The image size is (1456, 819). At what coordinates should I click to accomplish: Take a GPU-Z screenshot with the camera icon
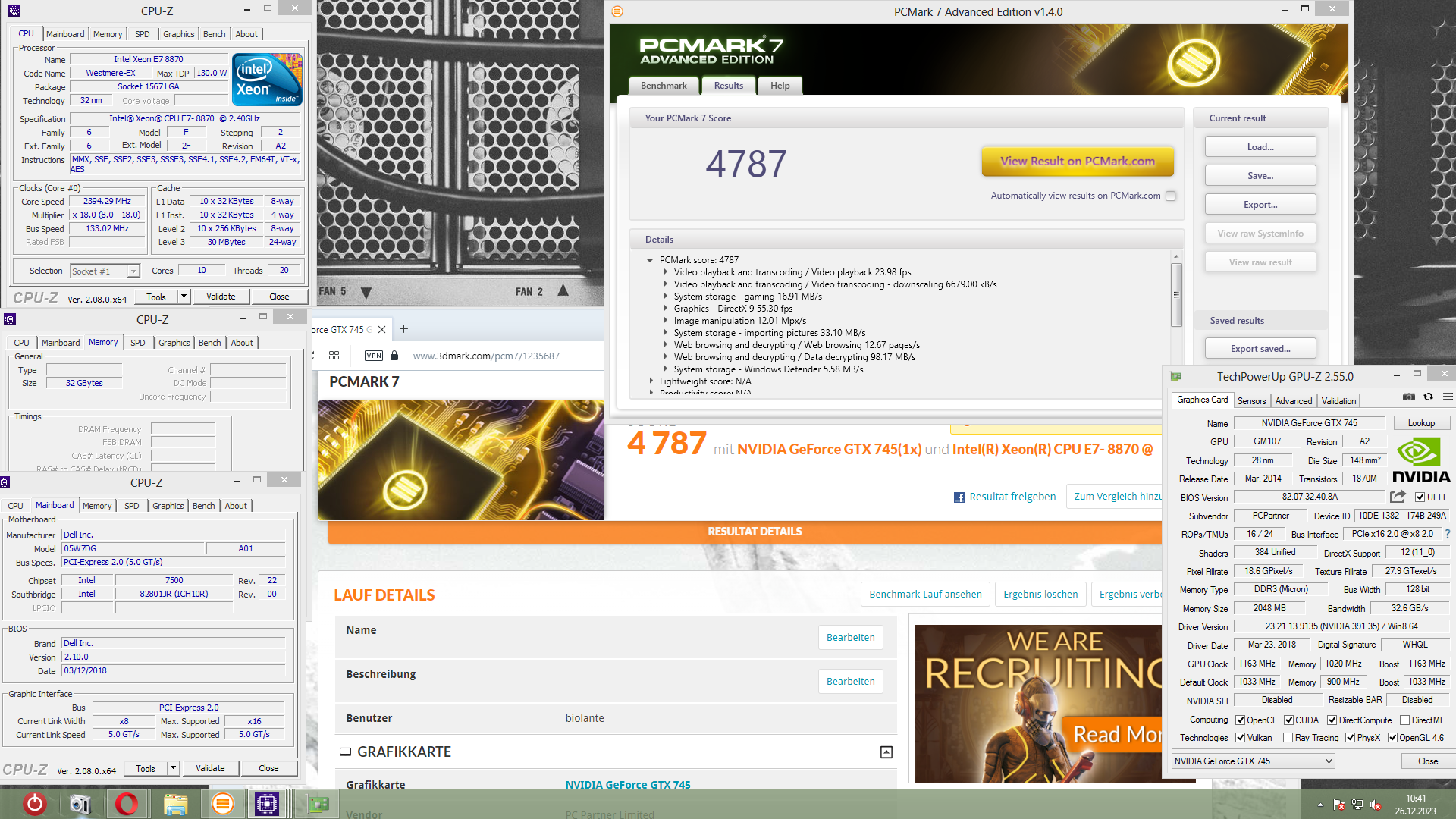coord(1409,397)
